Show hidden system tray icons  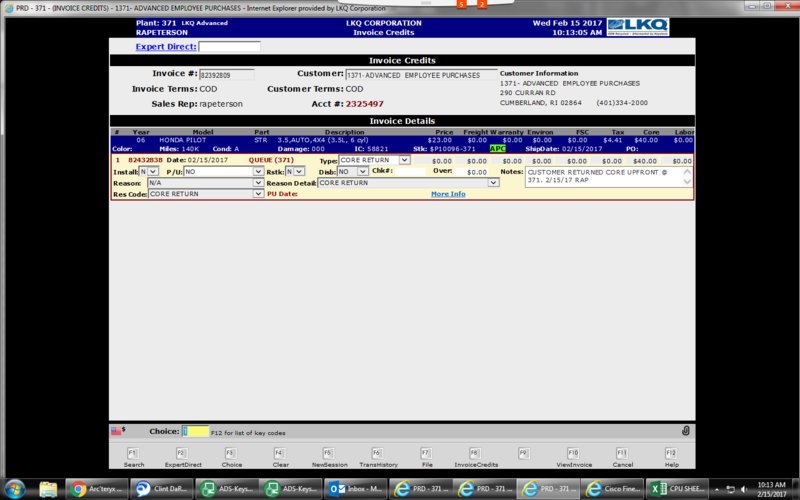click(717, 489)
